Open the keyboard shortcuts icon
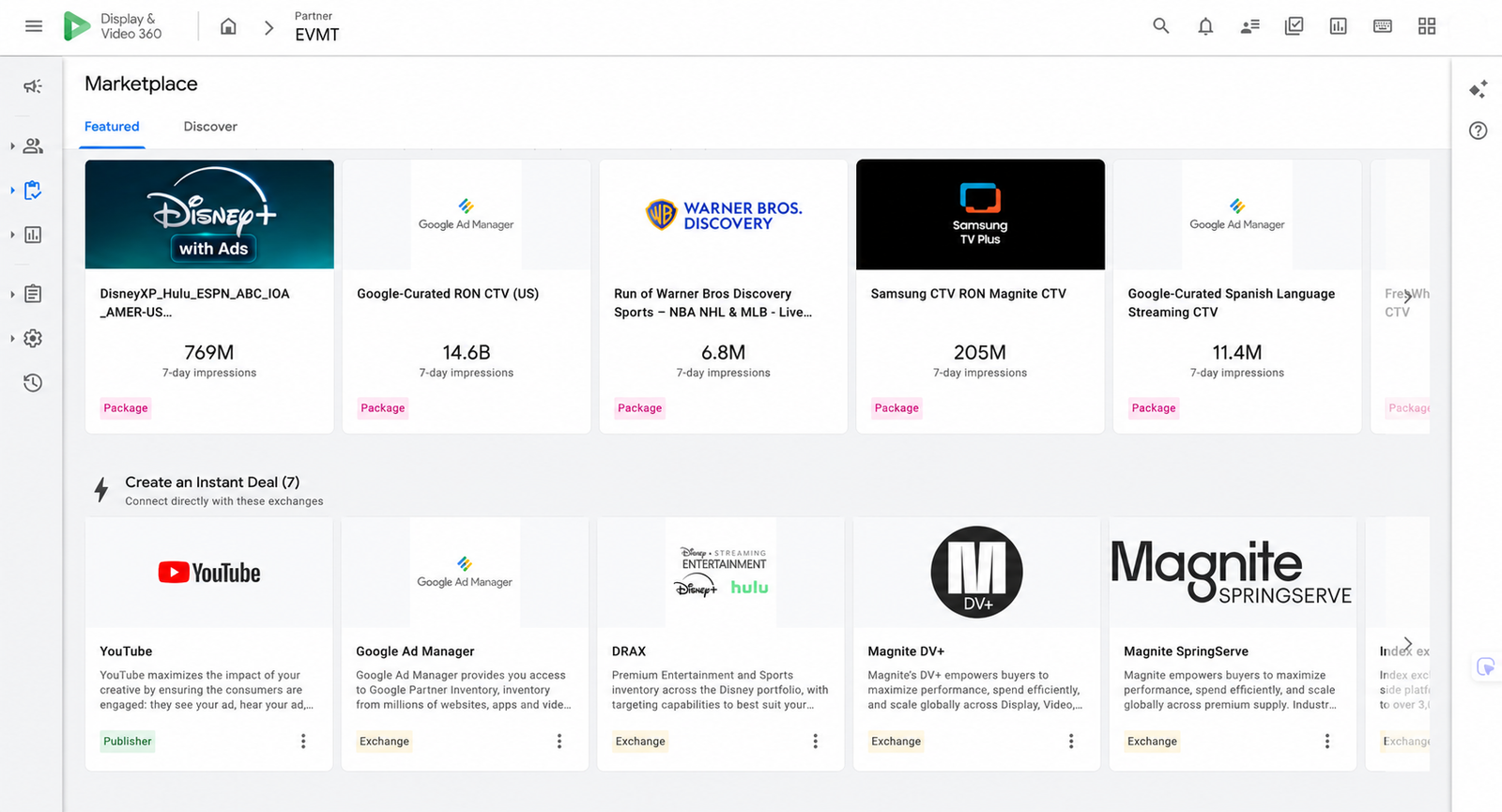This screenshot has height=812, width=1502. tap(1383, 26)
